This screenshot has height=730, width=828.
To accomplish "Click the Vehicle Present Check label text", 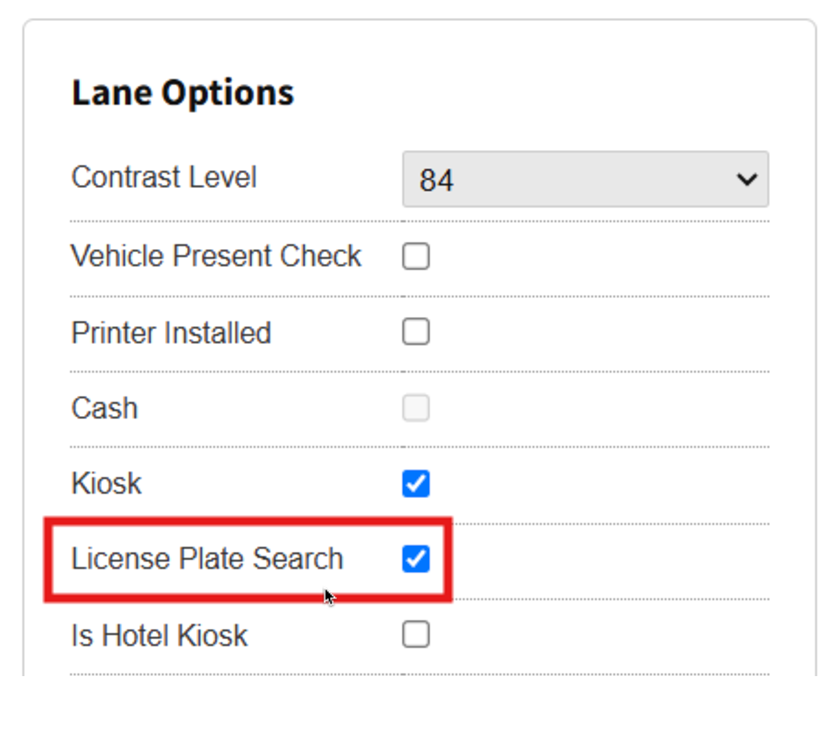I will point(216,256).
